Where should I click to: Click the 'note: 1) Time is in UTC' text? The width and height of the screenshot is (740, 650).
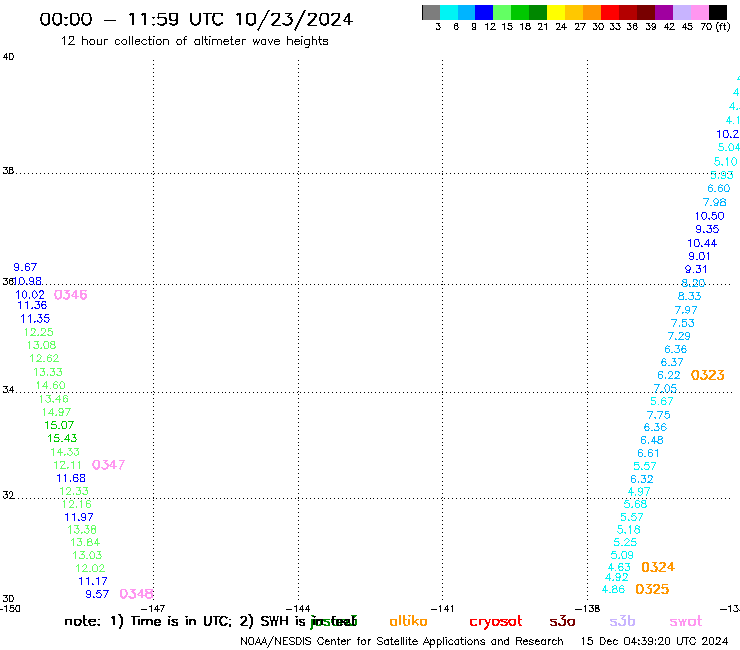pyautogui.click(x=147, y=621)
